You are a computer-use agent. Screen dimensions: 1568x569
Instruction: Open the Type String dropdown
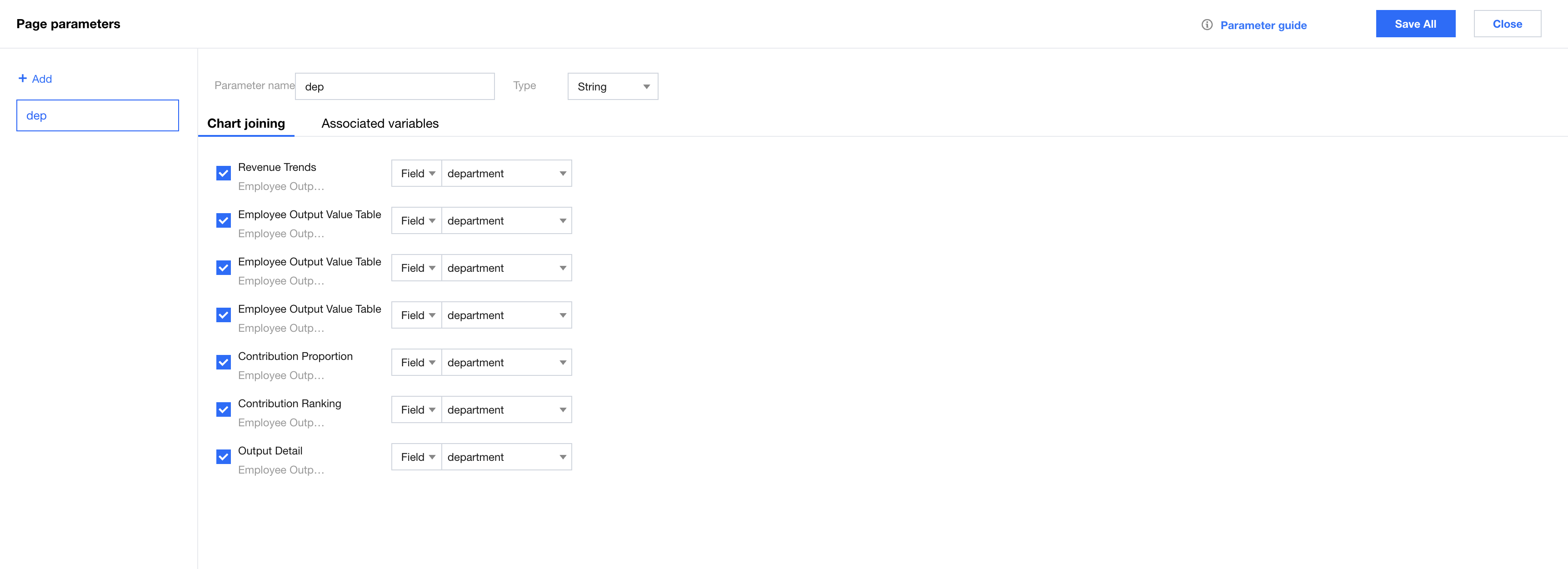[612, 86]
